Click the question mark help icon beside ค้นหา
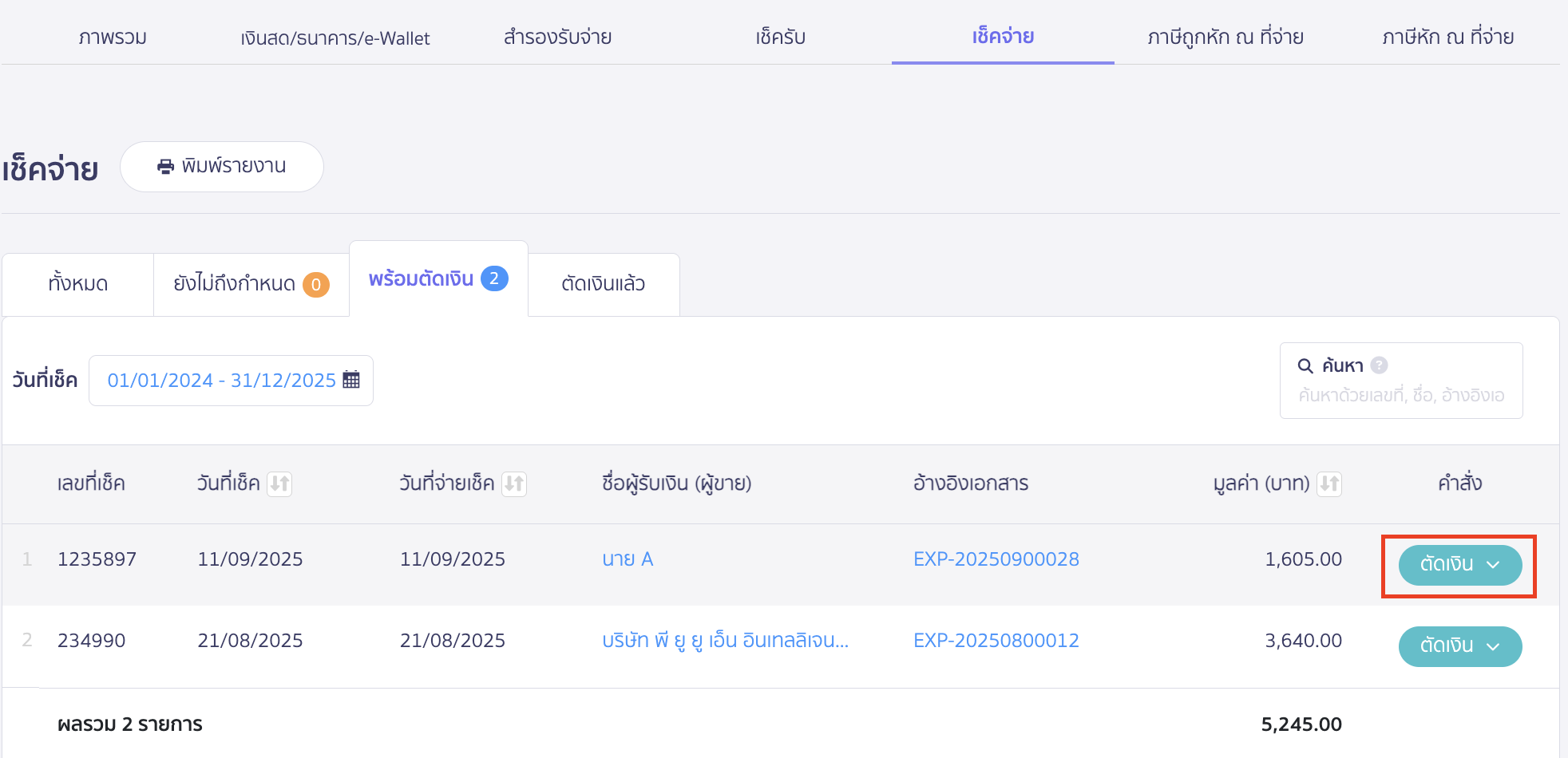The width and height of the screenshot is (1568, 758). coord(1379,365)
